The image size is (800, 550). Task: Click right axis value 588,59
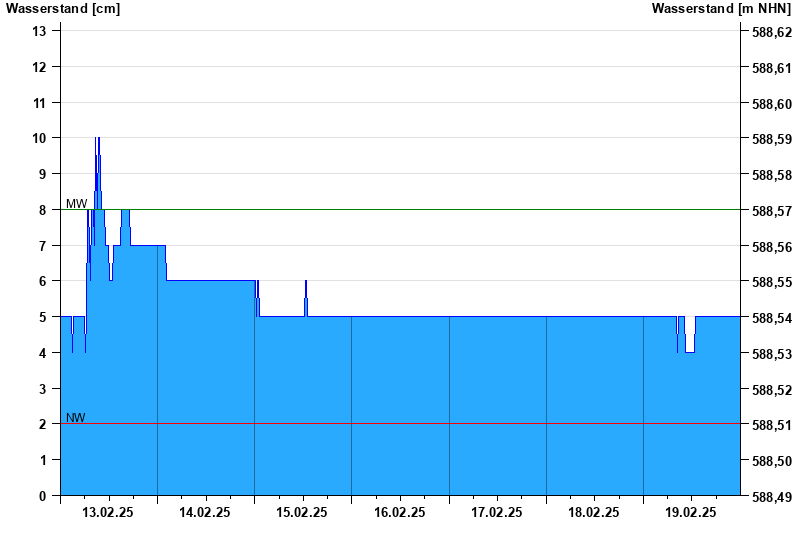772,139
